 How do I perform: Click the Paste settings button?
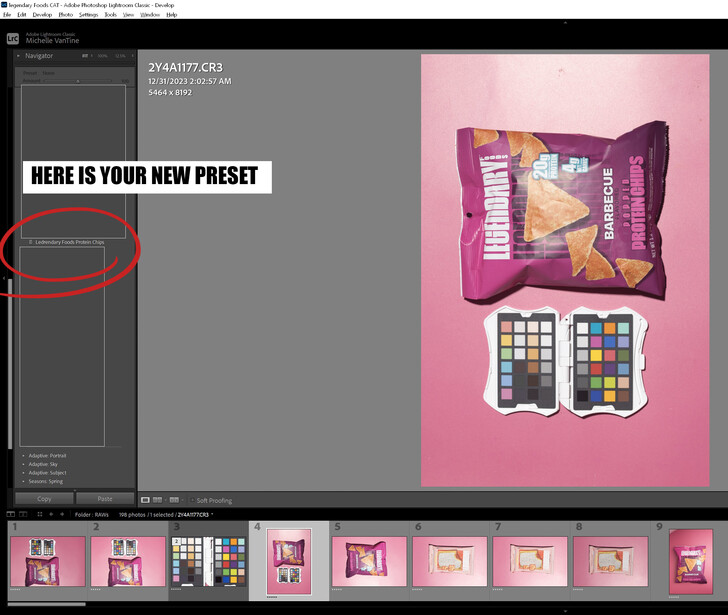(x=105, y=499)
